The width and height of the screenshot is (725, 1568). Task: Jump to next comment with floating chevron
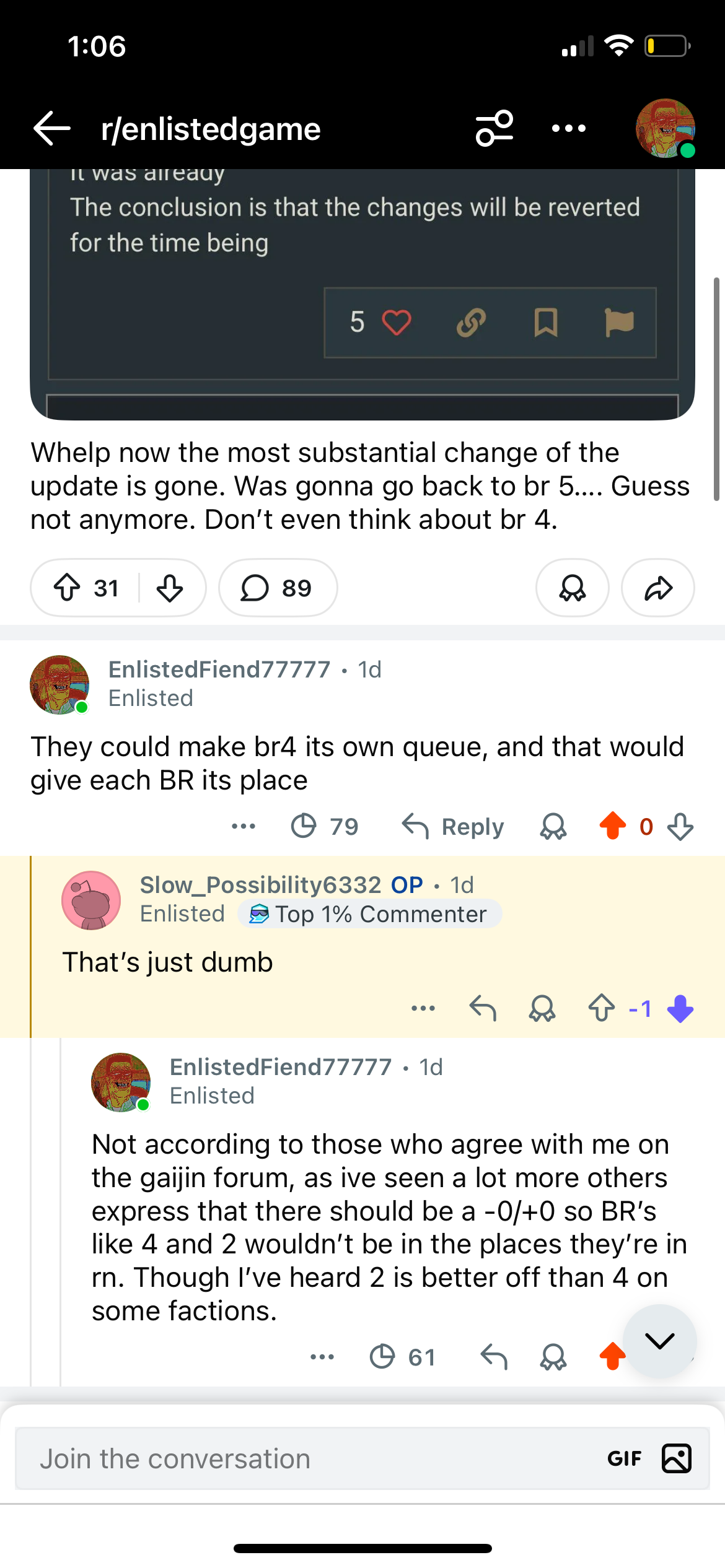(x=659, y=1341)
